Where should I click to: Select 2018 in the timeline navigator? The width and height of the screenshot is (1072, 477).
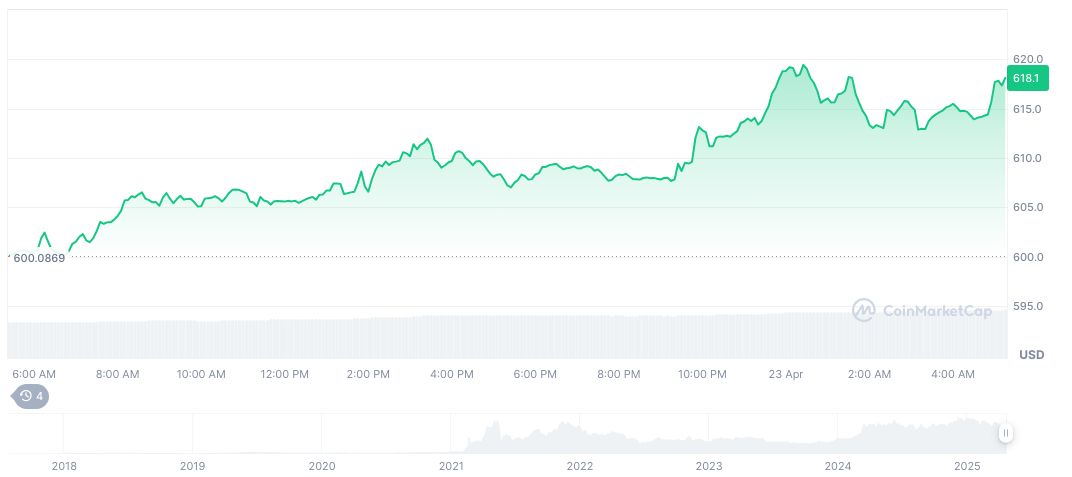tap(64, 466)
